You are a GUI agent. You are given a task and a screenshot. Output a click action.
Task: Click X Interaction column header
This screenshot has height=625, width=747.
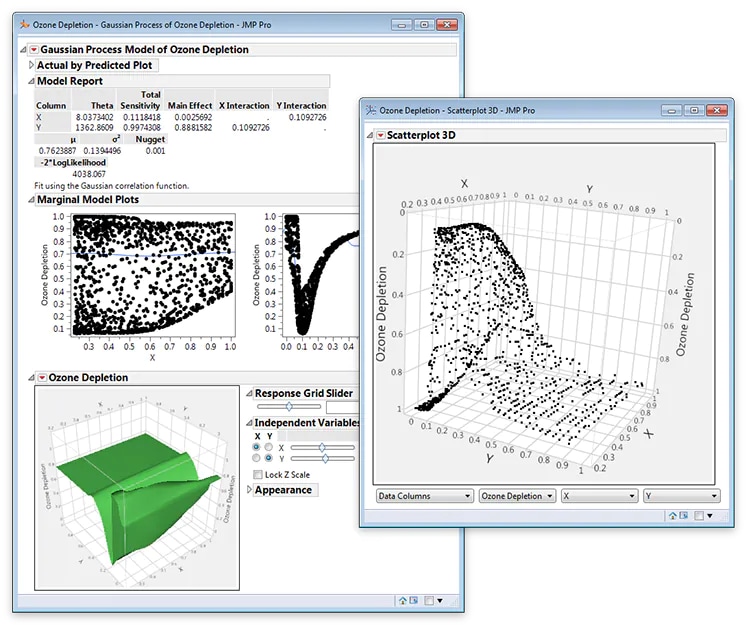tap(244, 106)
